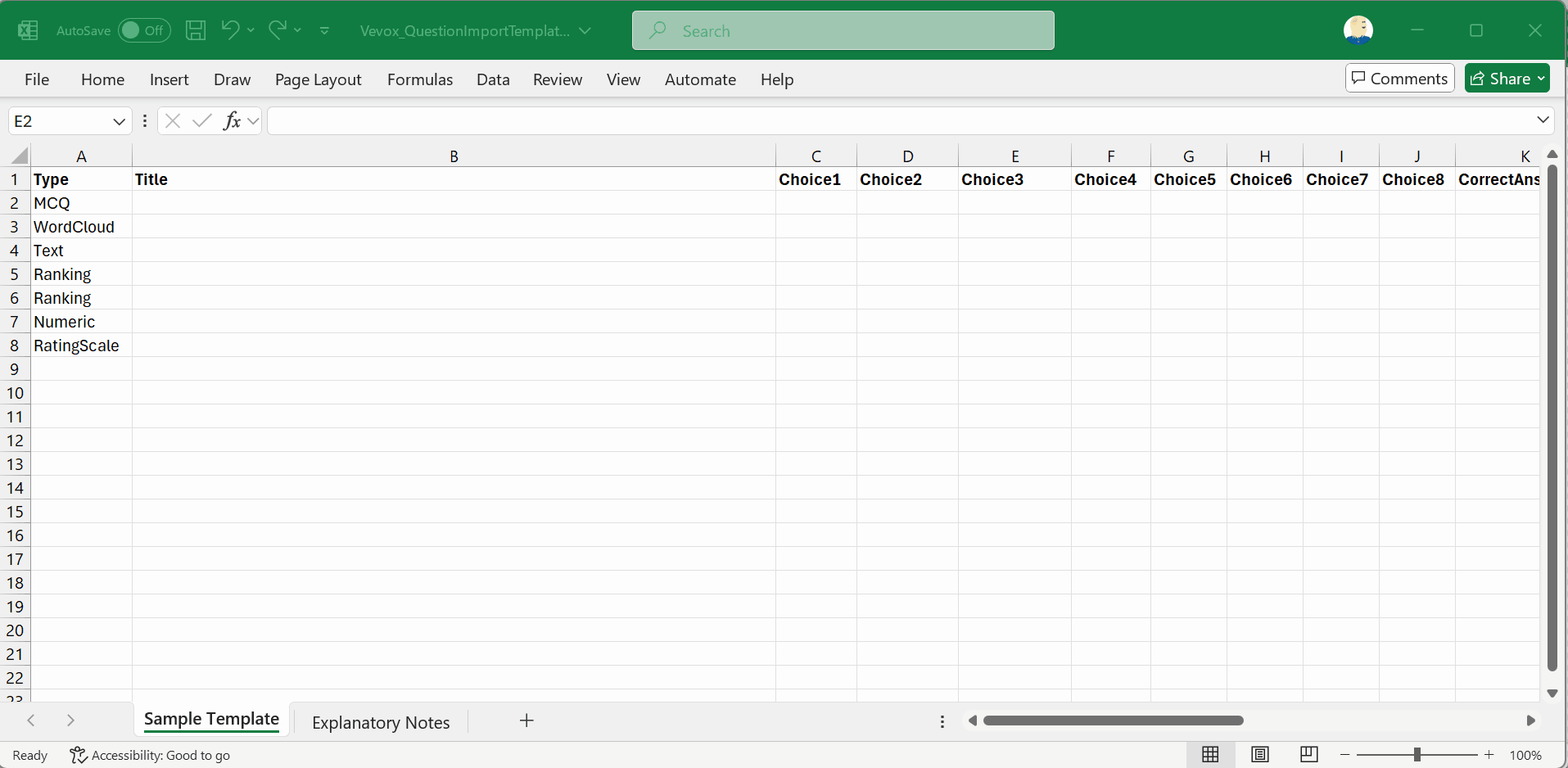Switch to Page Layout view in status bar
This screenshot has height=768, width=1568.
[x=1260, y=755]
